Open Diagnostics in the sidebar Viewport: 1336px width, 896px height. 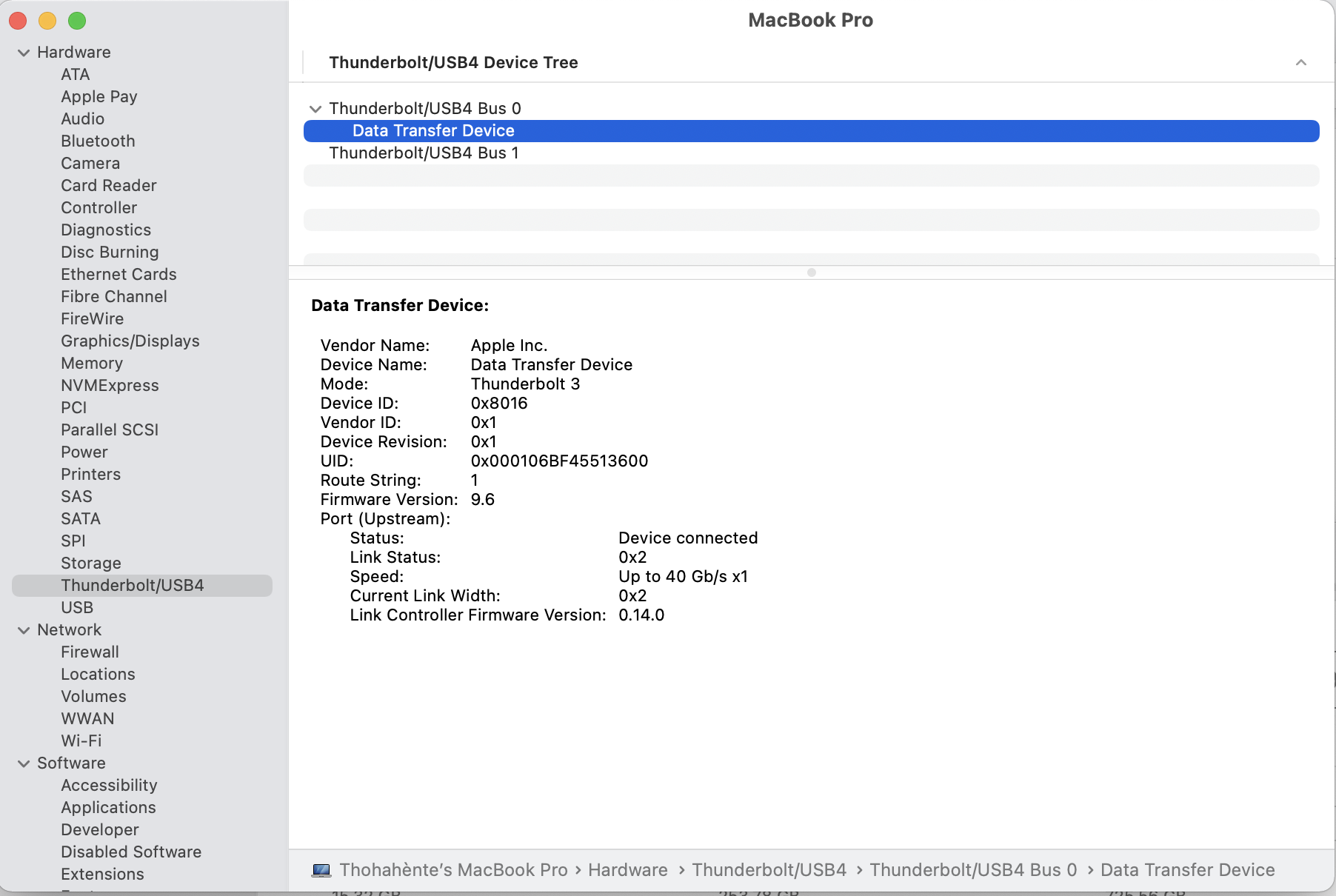106,230
